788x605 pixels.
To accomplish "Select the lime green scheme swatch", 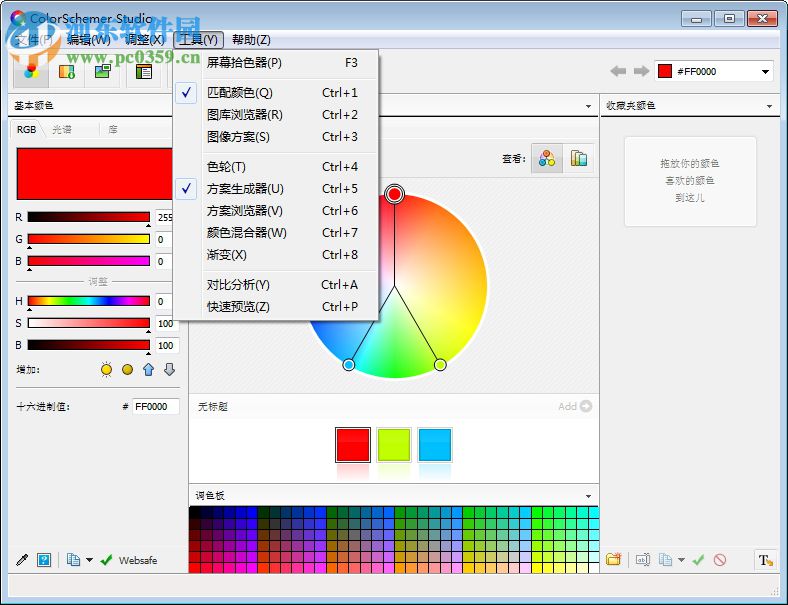I will point(394,445).
